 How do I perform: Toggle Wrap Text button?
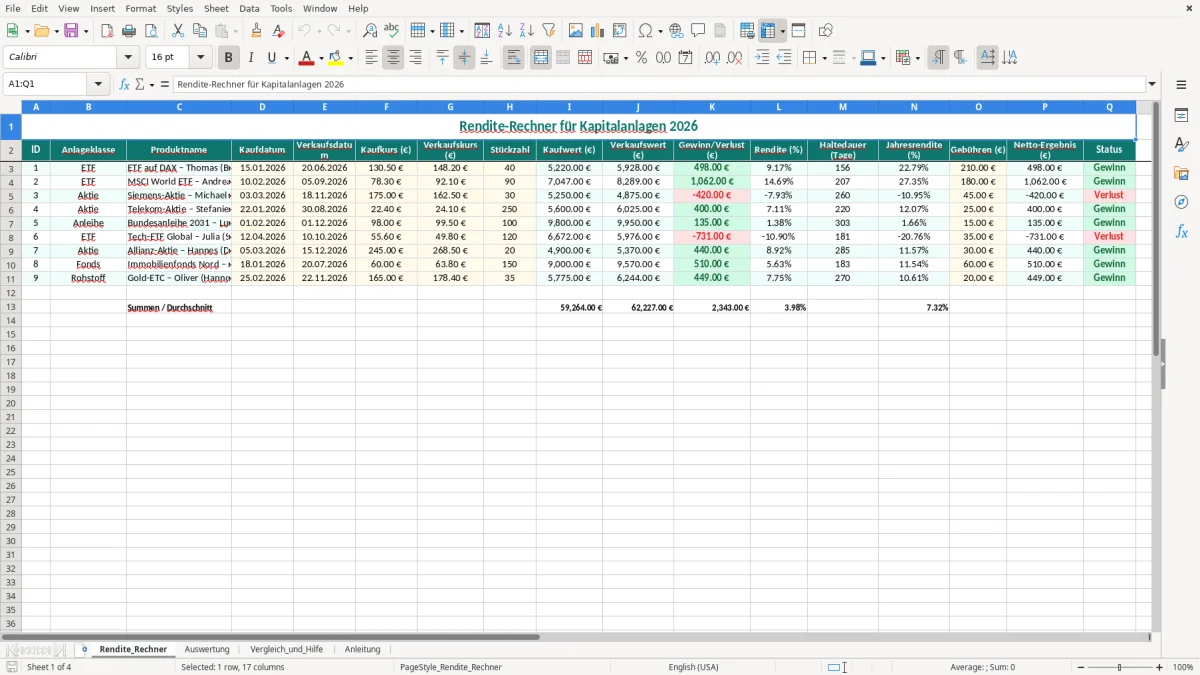pyautogui.click(x=514, y=58)
